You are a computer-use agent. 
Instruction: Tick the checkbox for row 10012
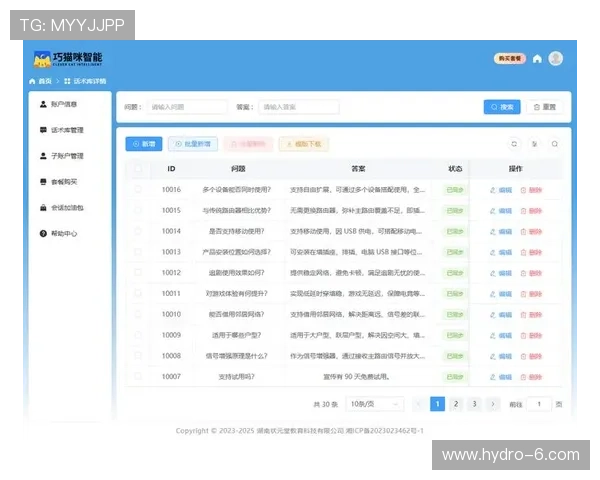[138, 273]
